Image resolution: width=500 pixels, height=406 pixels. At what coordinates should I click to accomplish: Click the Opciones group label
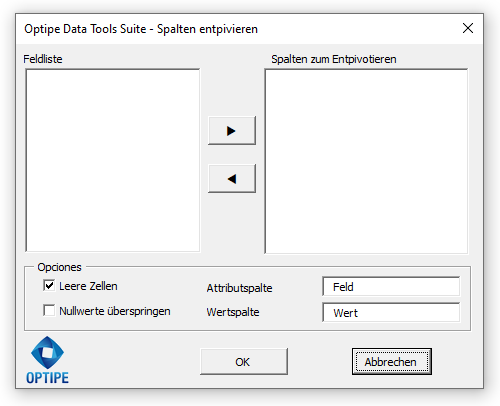click(59, 267)
